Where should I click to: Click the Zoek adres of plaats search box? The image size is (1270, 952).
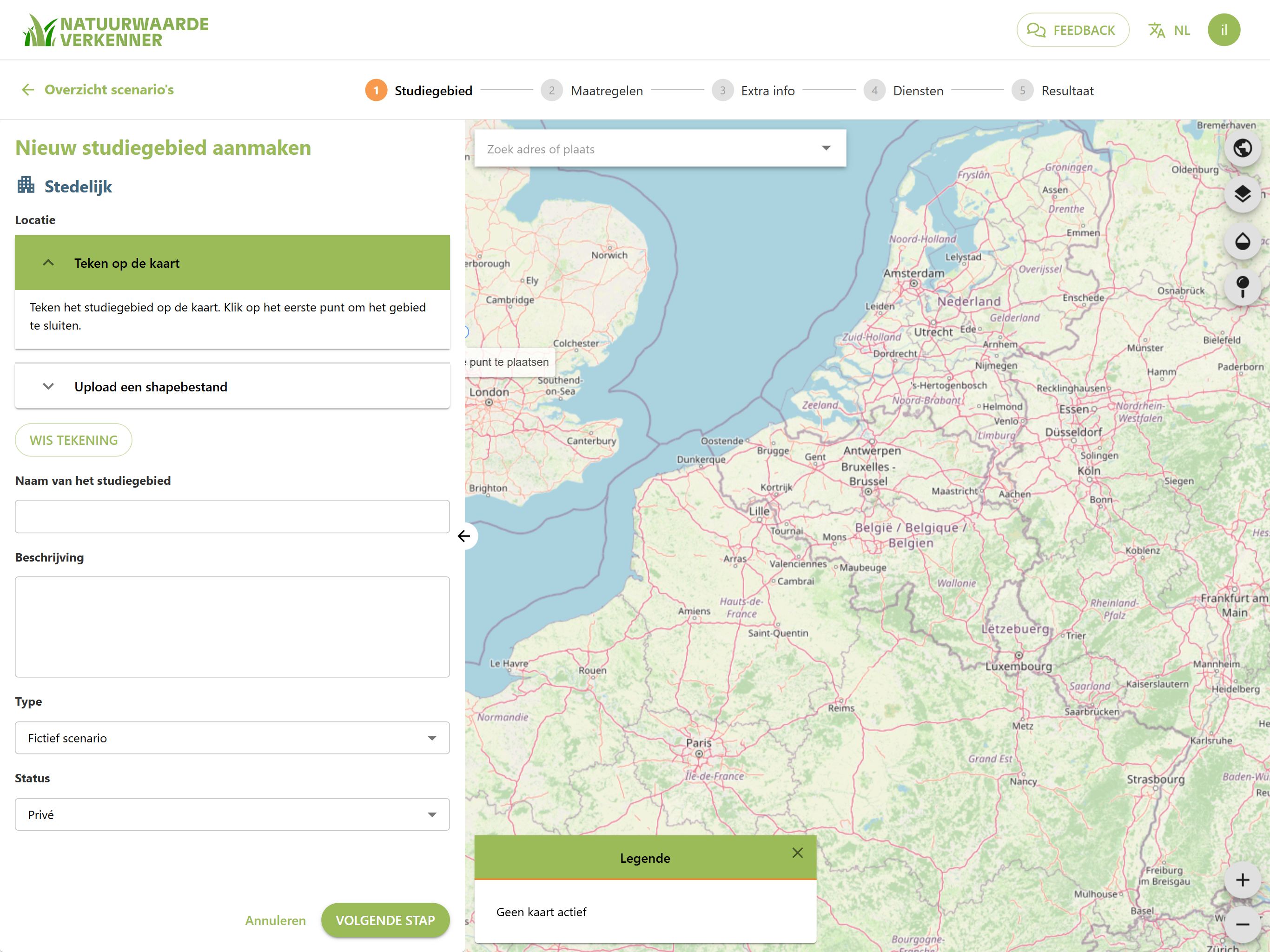pyautogui.click(x=660, y=149)
